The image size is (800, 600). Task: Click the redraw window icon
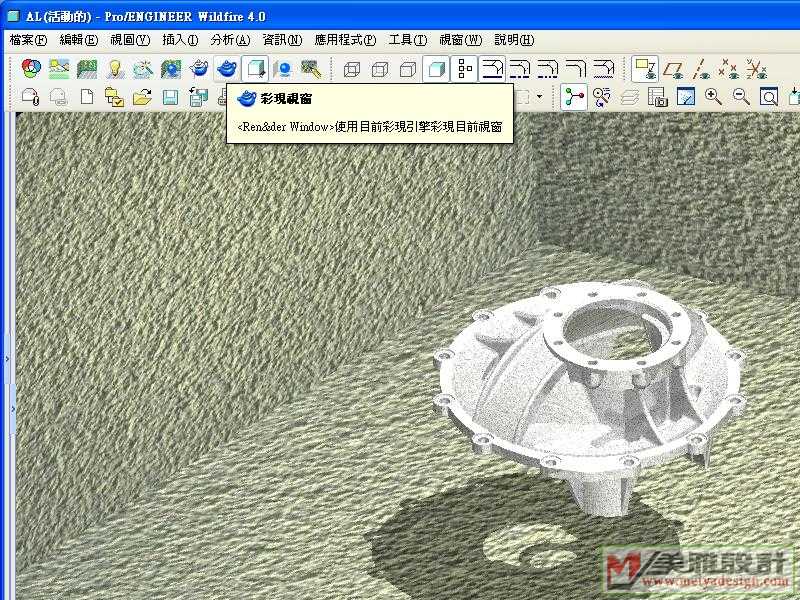coord(685,96)
